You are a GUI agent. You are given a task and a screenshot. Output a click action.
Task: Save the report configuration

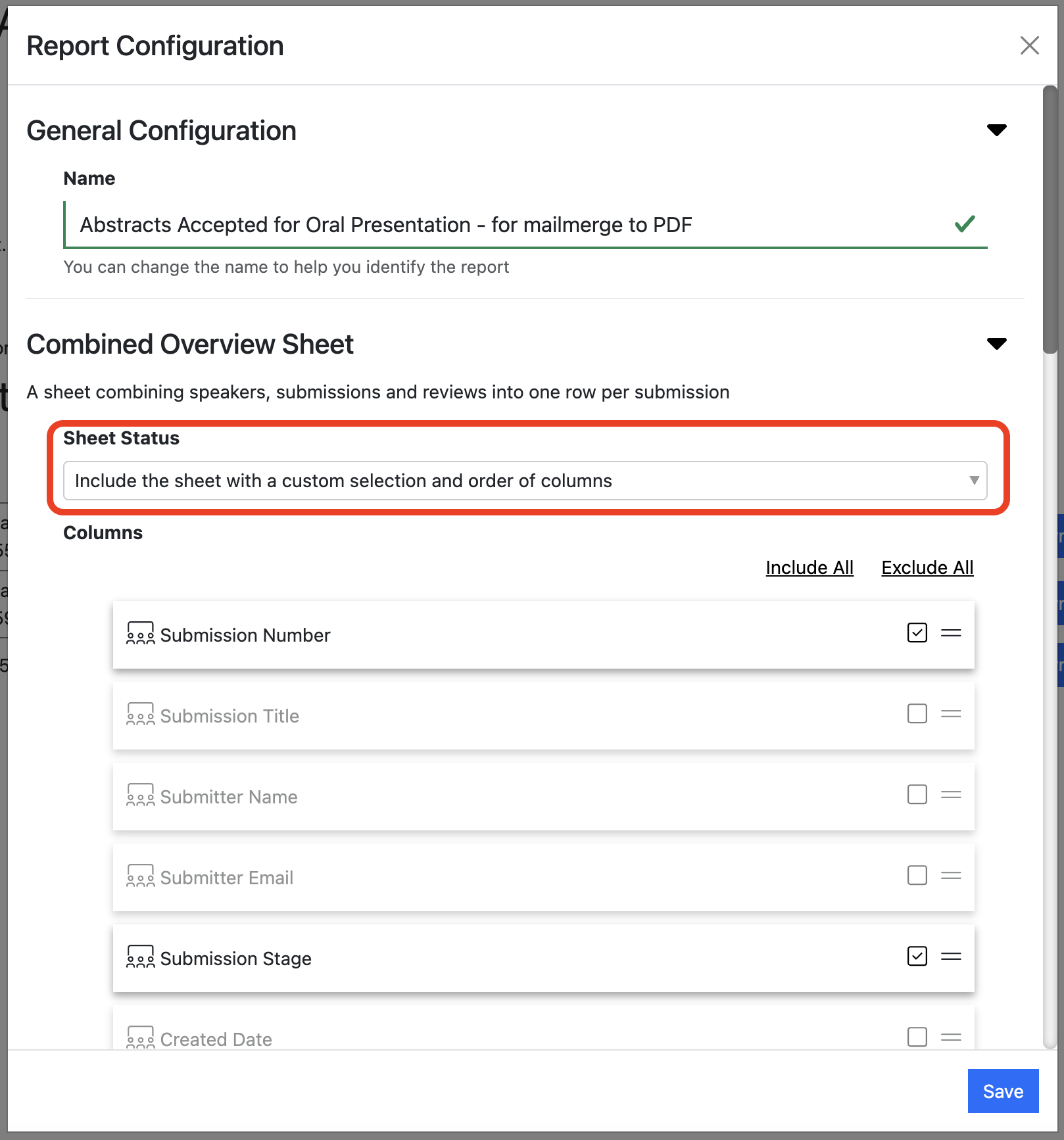(x=1002, y=1091)
